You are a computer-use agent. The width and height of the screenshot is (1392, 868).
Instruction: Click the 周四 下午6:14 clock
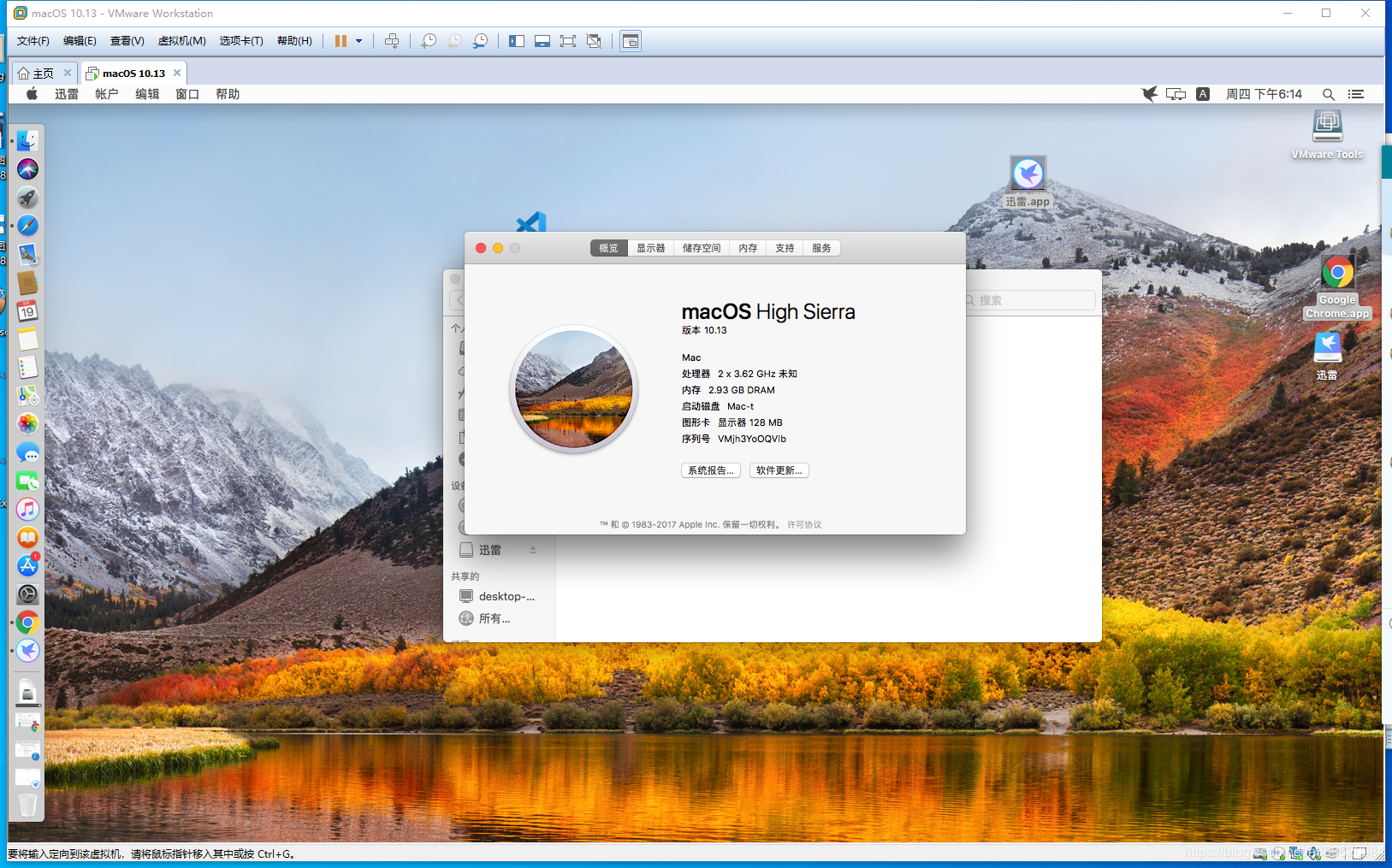[x=1264, y=94]
